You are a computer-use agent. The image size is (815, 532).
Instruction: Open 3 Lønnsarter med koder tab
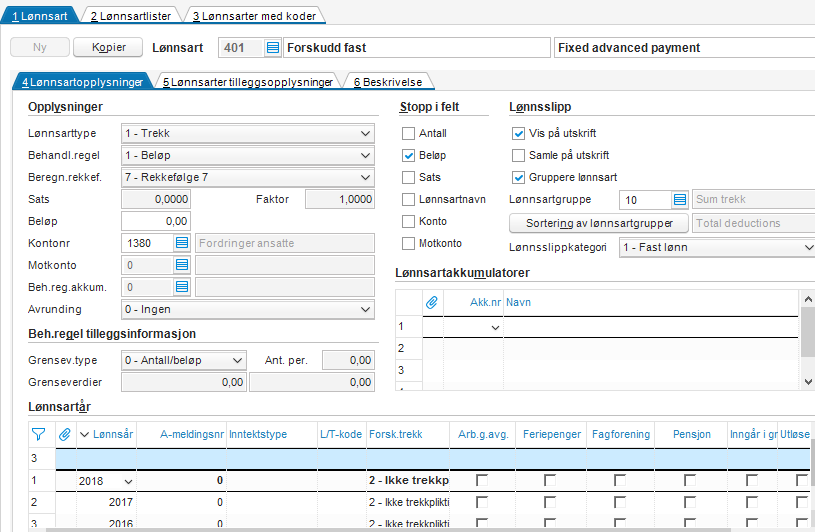[x=254, y=16]
